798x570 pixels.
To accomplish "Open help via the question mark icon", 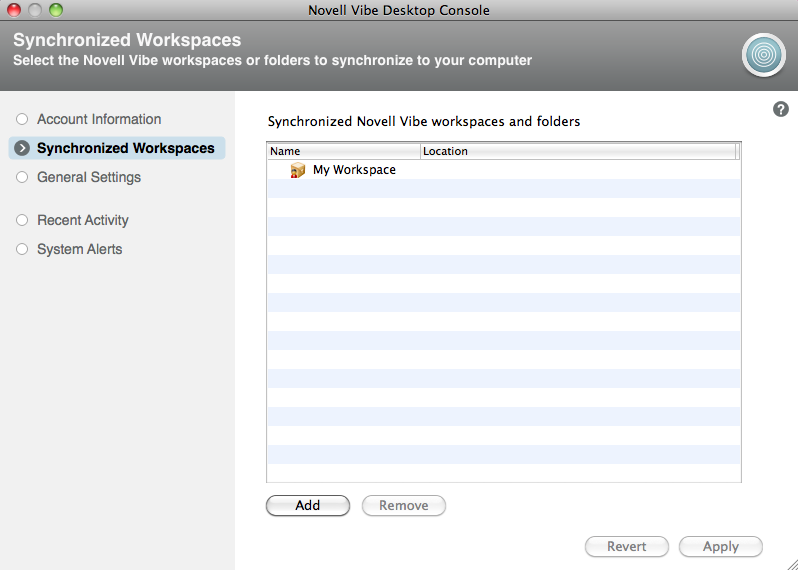I will click(x=781, y=109).
